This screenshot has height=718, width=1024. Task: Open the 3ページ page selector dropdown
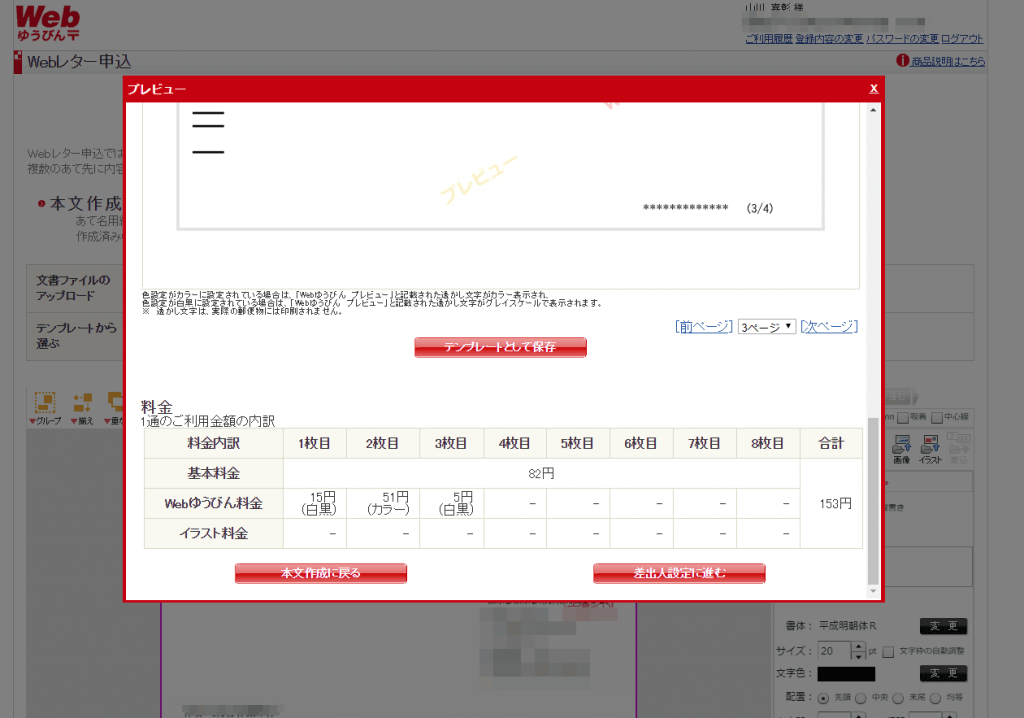(x=767, y=327)
